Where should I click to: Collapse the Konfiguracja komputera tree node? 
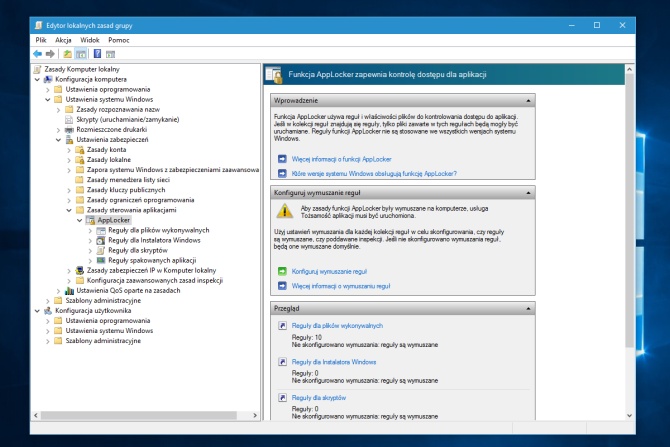[x=37, y=79]
